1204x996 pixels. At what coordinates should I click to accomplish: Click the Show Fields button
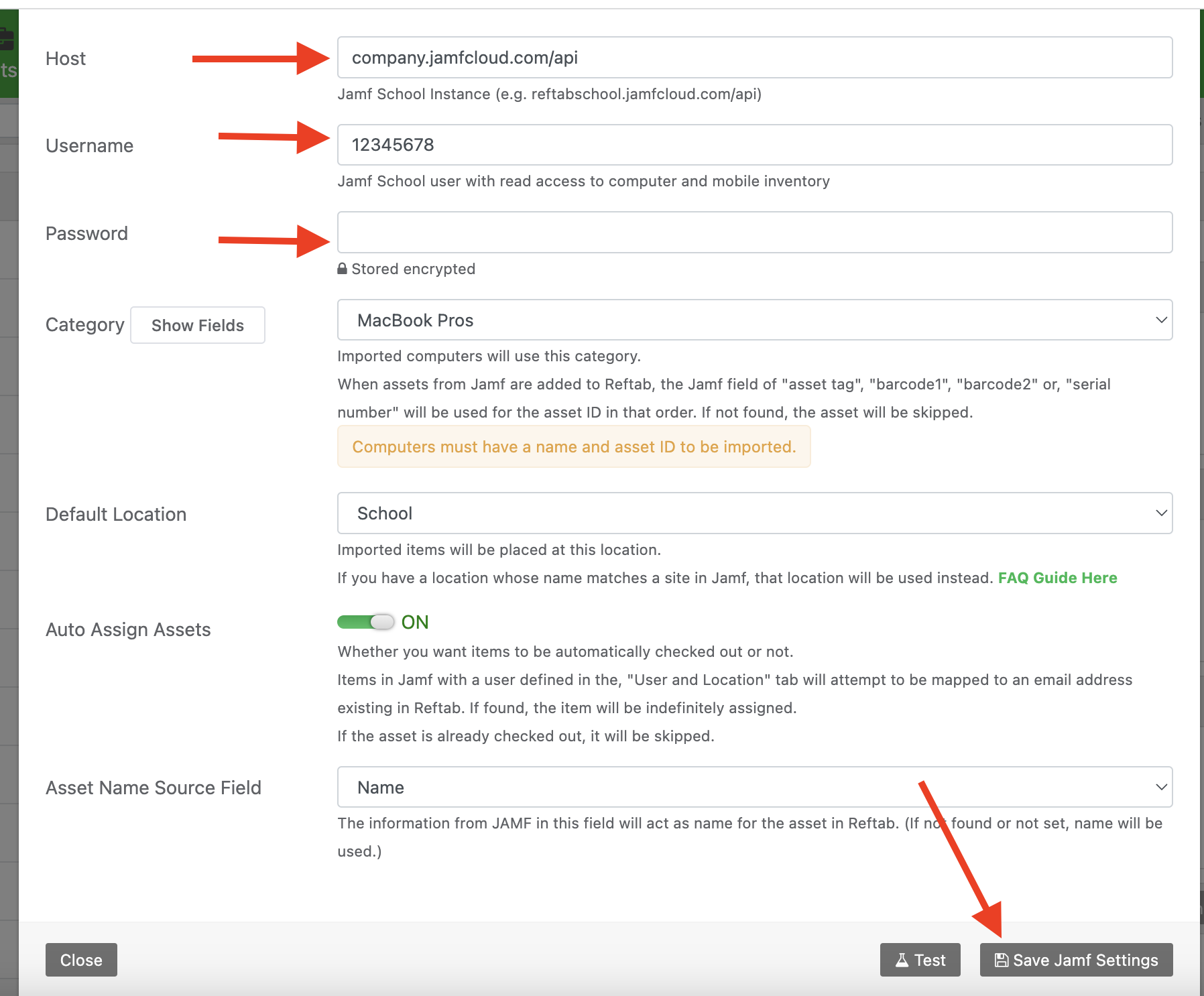point(198,325)
